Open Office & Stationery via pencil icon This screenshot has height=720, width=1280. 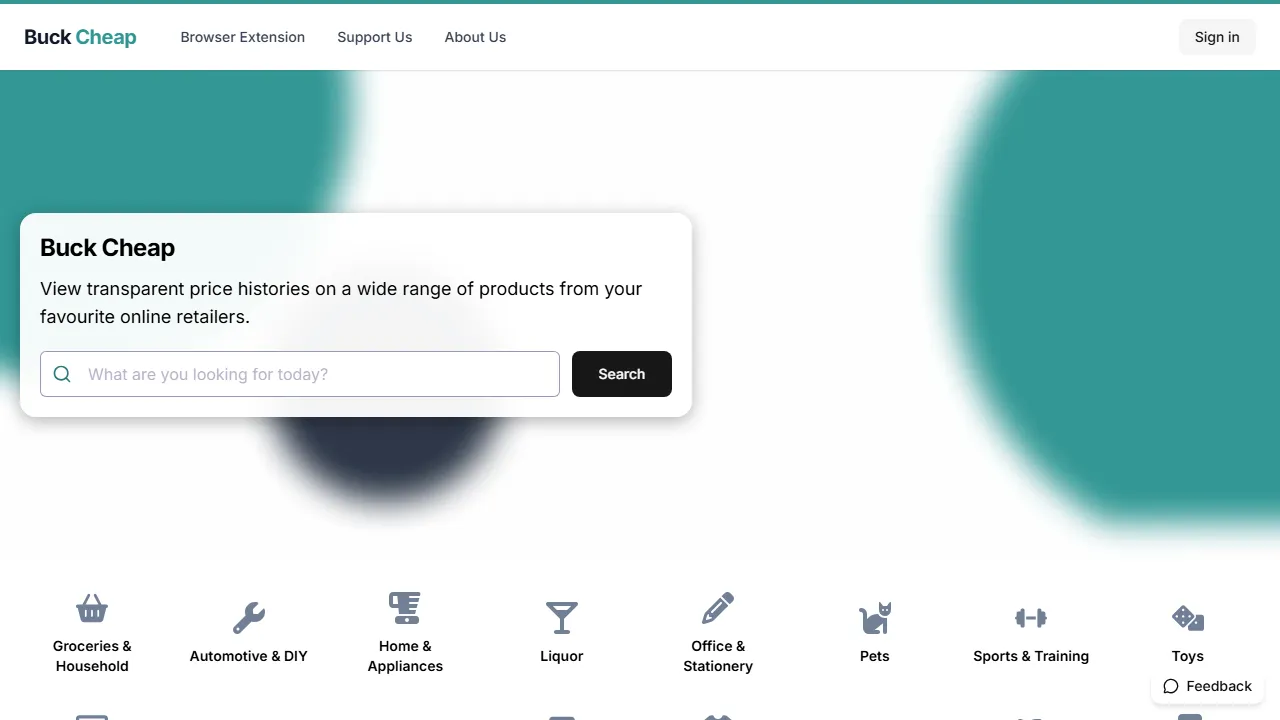[x=717, y=608]
